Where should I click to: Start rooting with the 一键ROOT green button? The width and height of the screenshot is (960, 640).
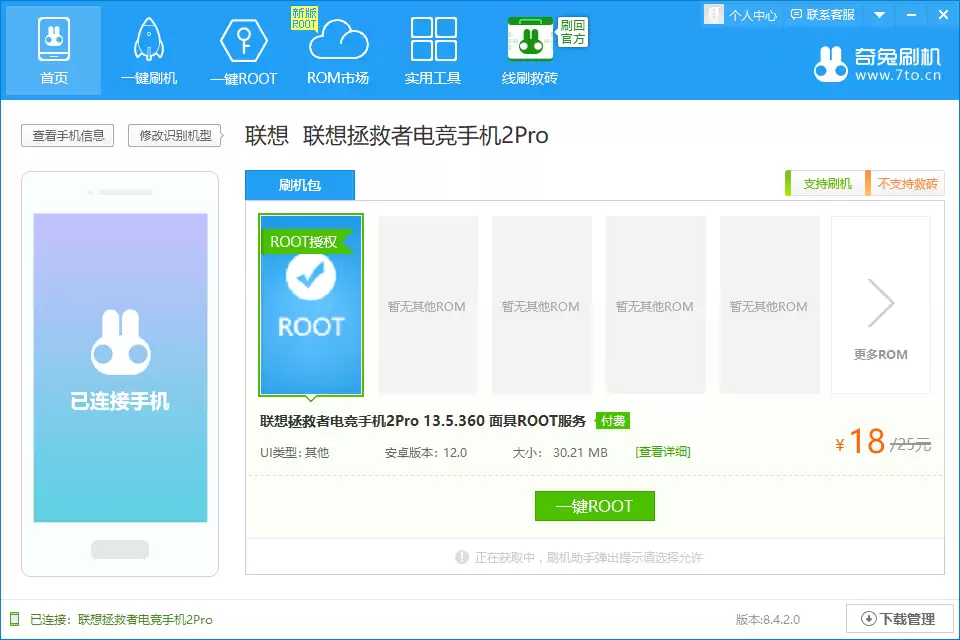(595, 506)
